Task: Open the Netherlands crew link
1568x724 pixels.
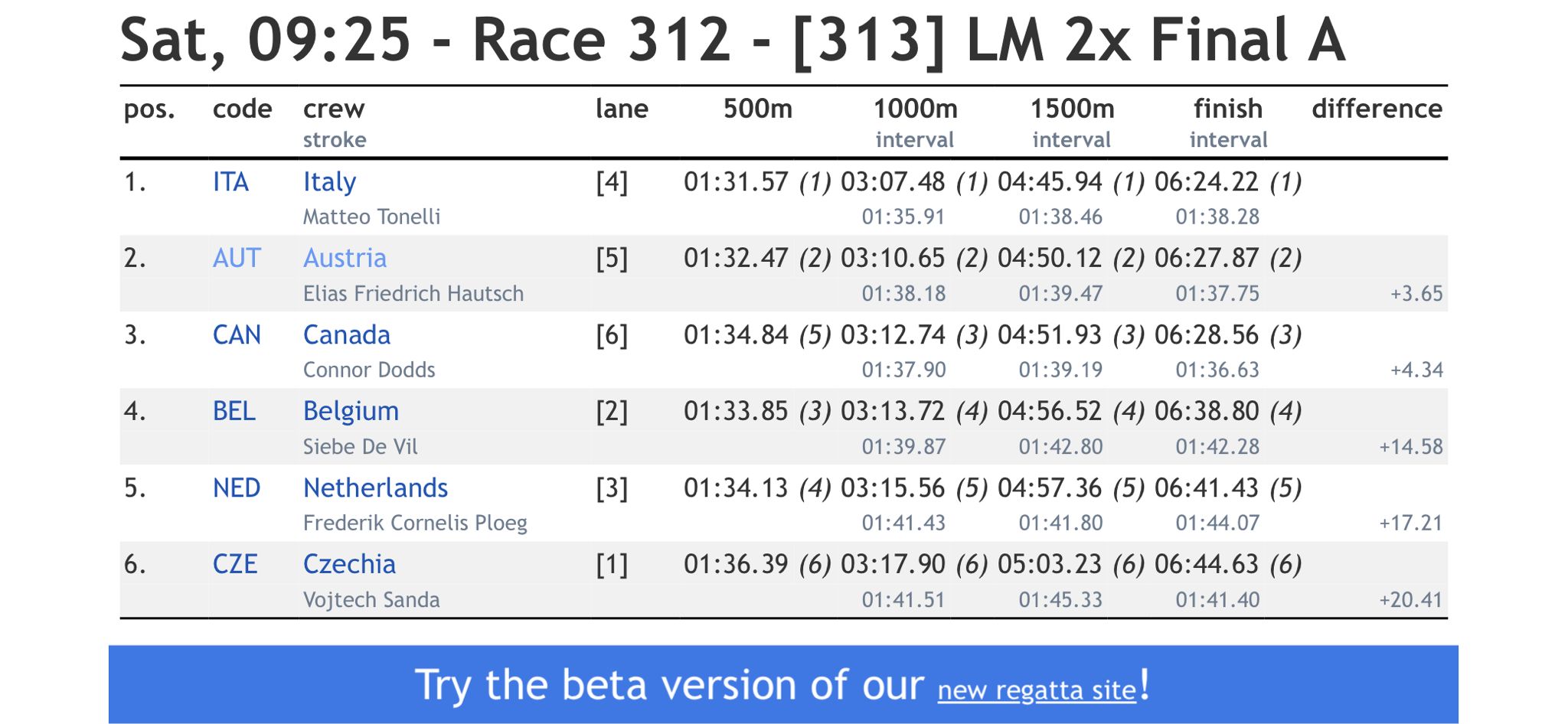Action: pyautogui.click(x=375, y=488)
